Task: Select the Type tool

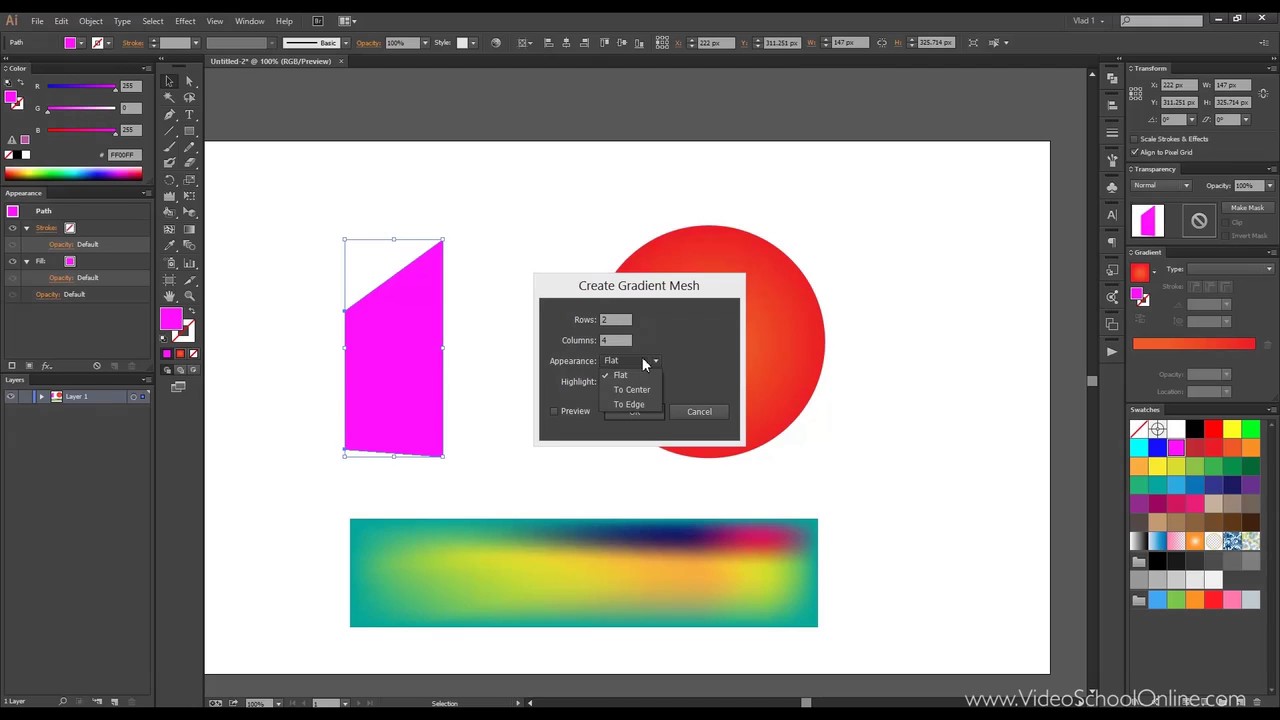Action: [189, 114]
